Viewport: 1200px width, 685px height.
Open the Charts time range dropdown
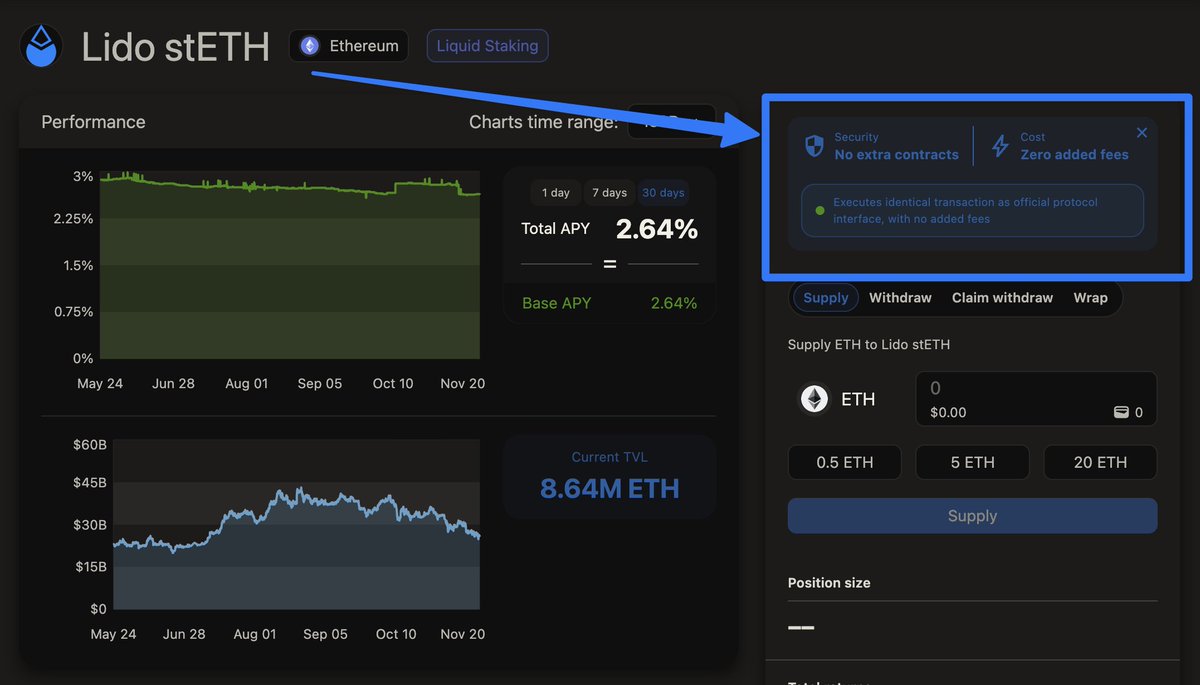coord(671,122)
